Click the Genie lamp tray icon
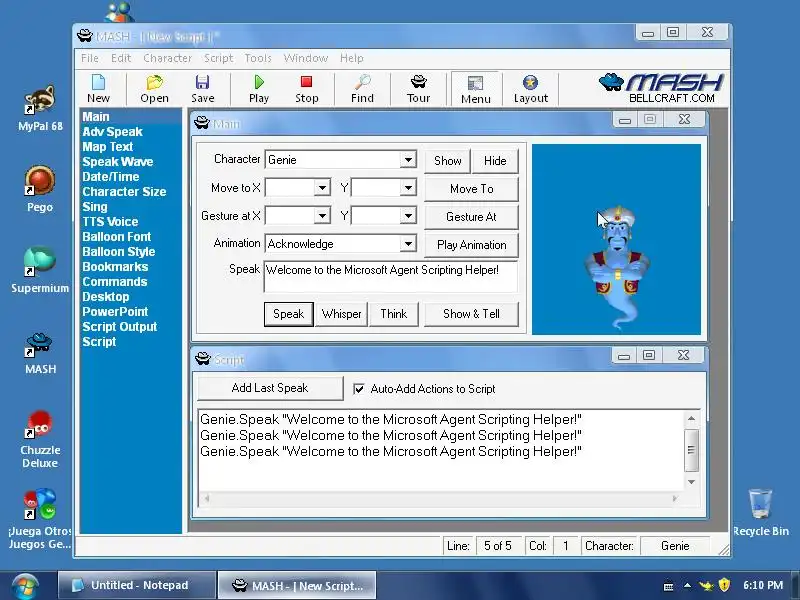 tap(706, 585)
